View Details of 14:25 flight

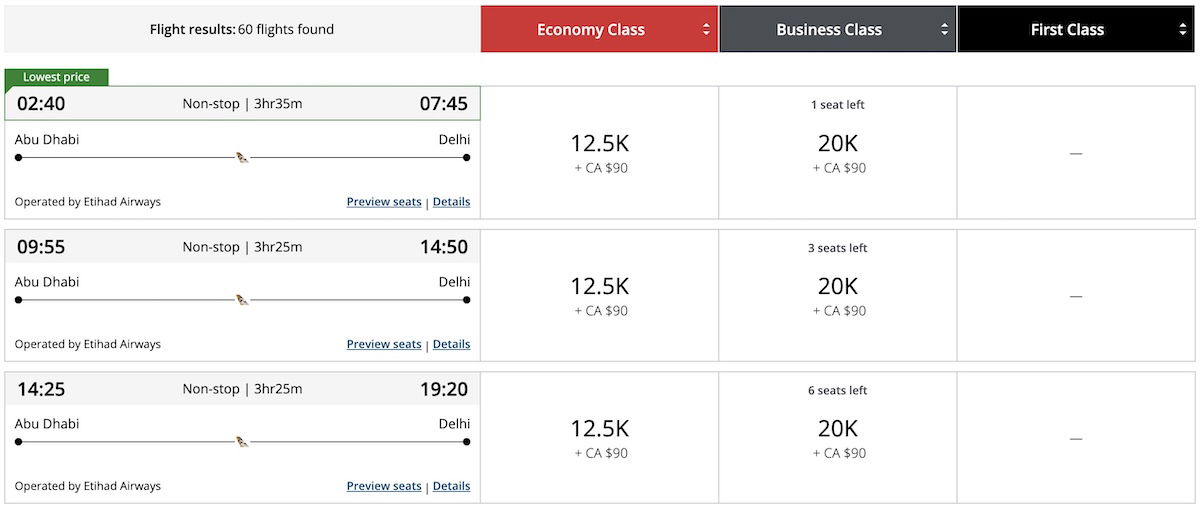tap(451, 486)
